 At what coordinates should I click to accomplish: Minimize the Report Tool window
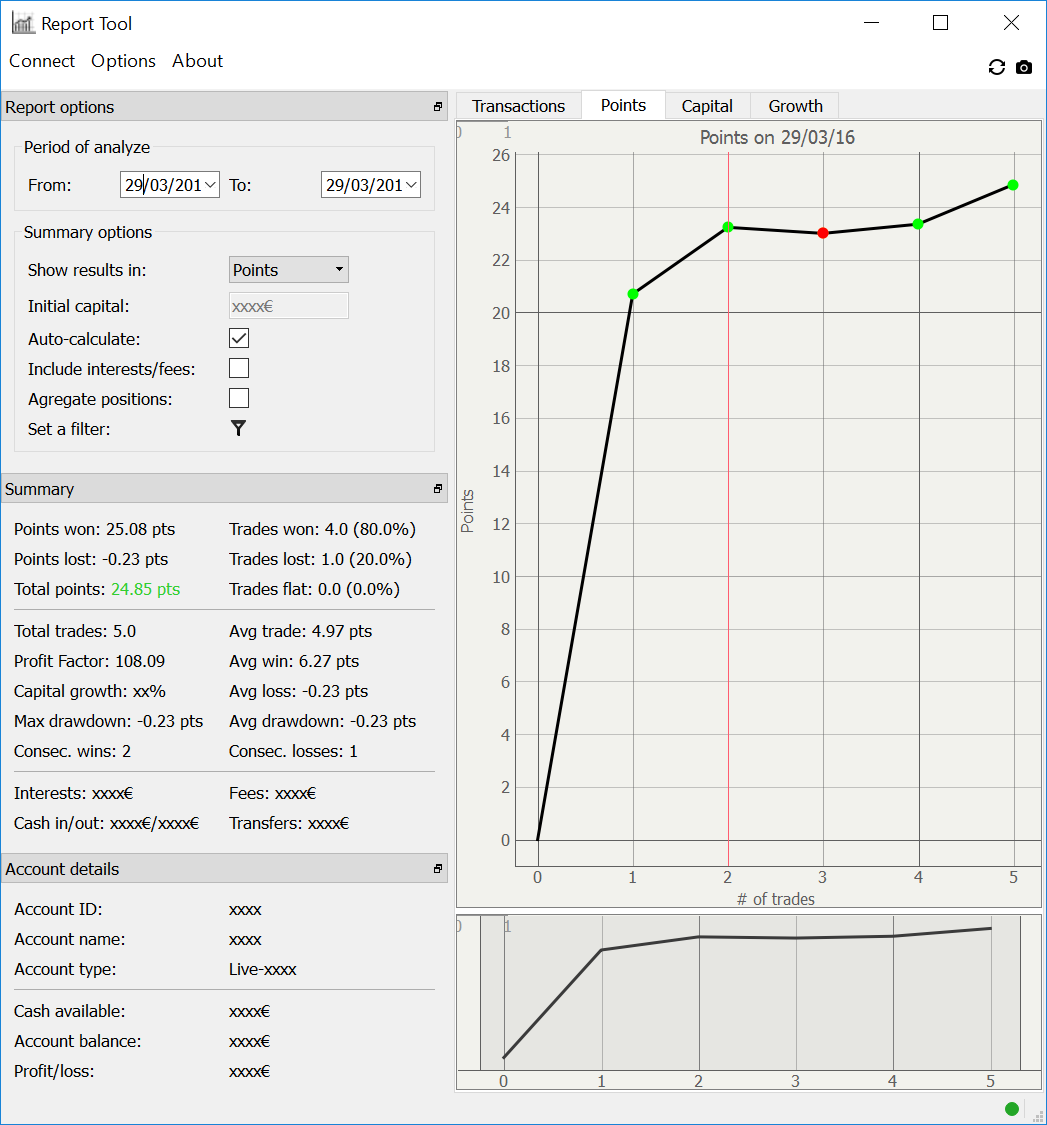871,23
